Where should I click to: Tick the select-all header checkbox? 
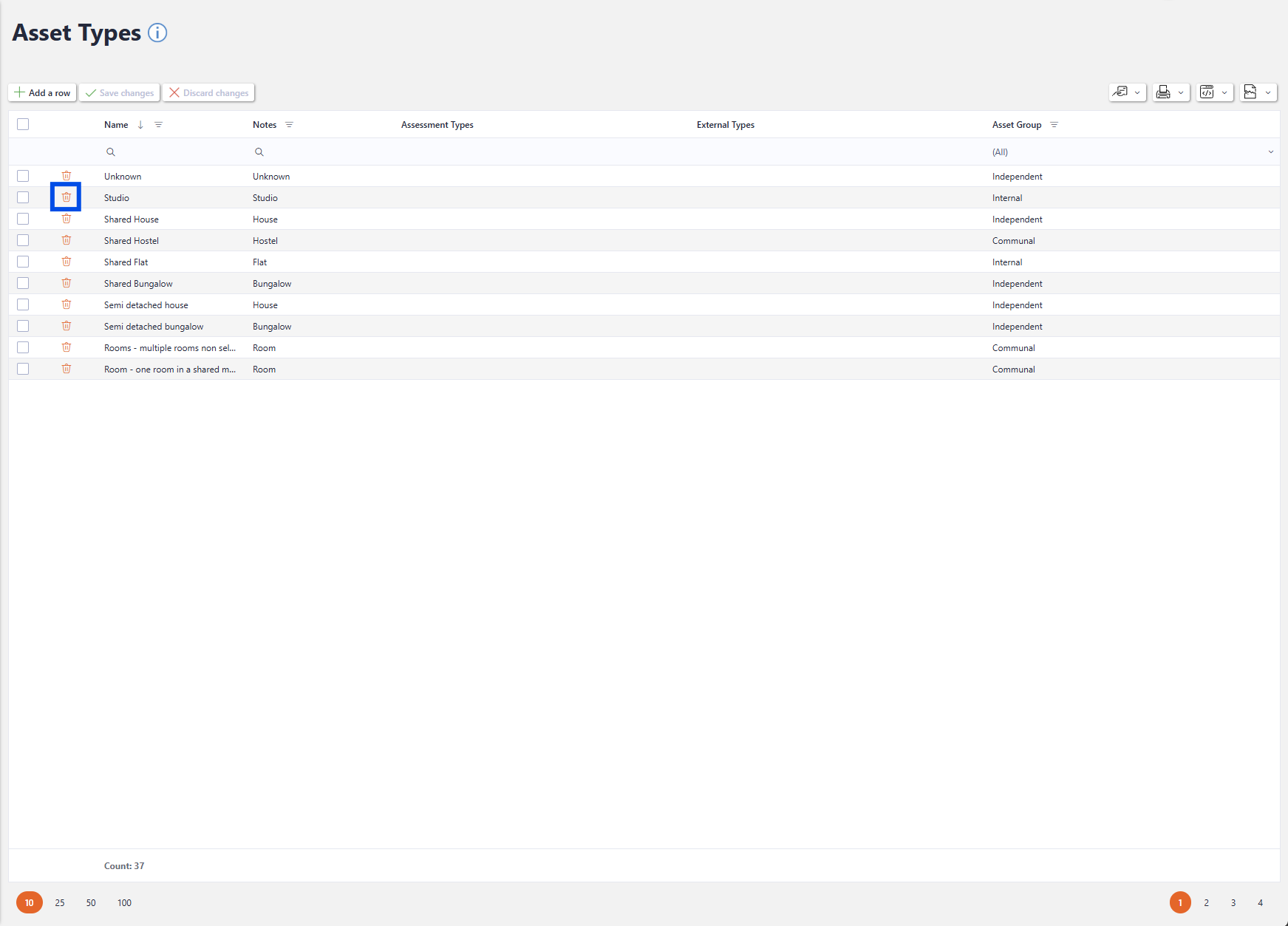[23, 124]
